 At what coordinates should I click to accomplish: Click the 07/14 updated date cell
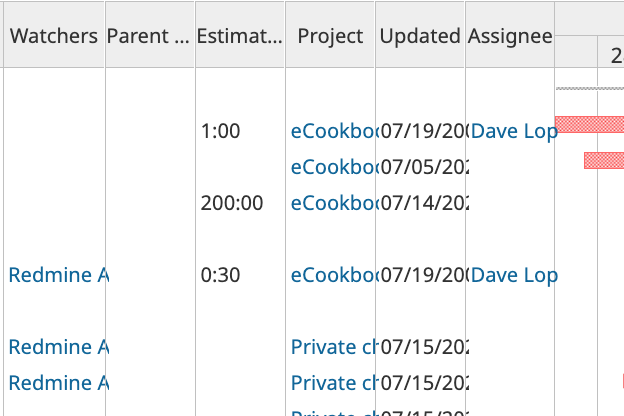tap(425, 203)
